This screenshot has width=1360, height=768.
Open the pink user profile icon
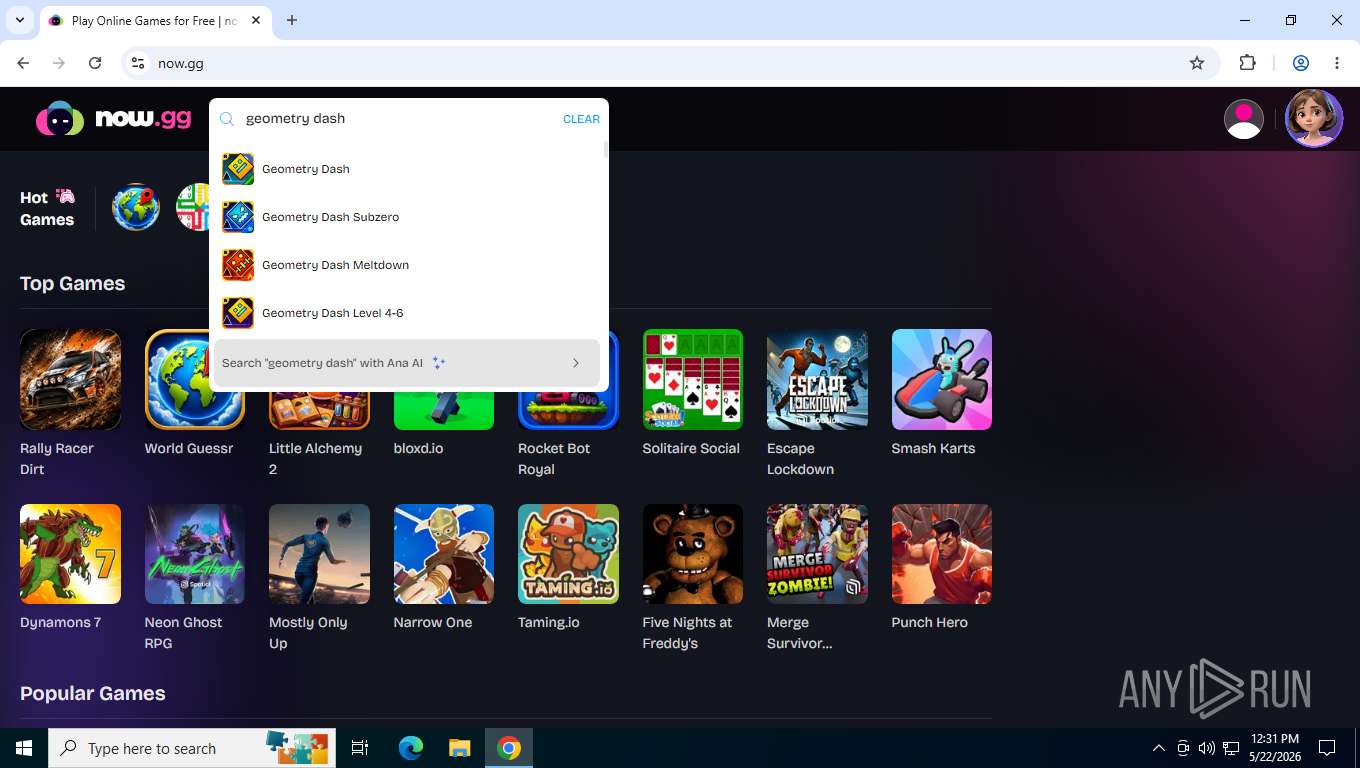tap(1244, 119)
